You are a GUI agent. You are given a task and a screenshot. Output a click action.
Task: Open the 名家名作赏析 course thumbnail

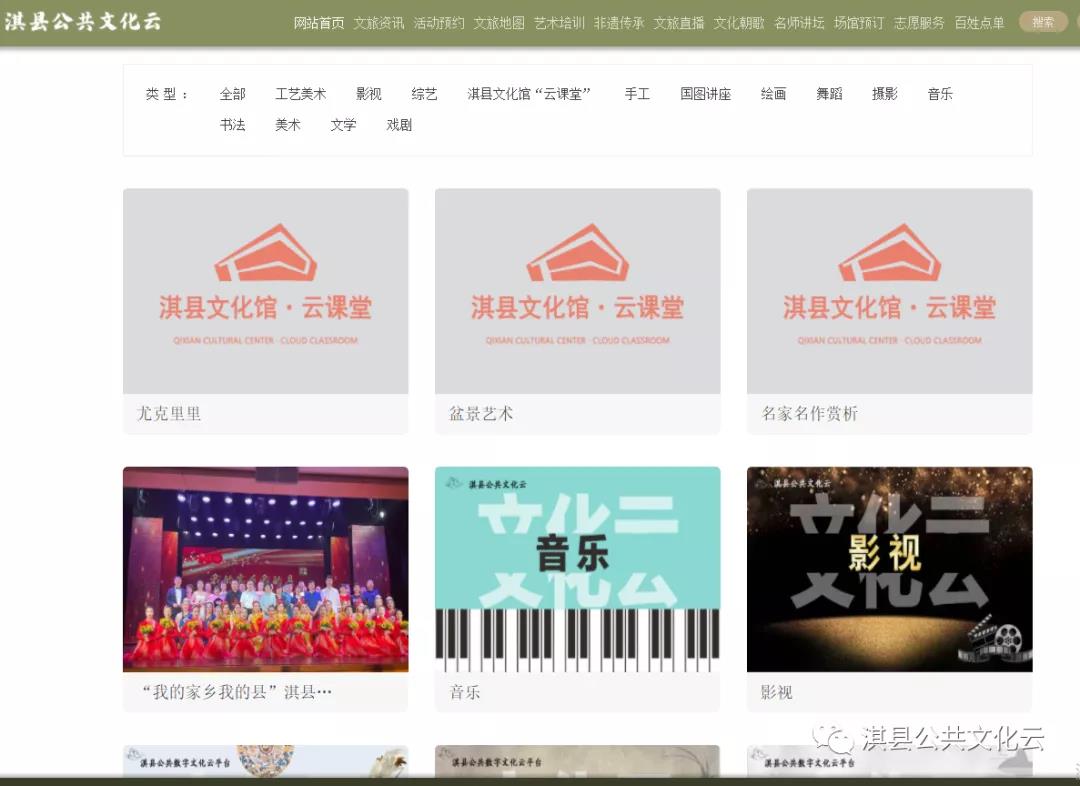click(x=889, y=291)
